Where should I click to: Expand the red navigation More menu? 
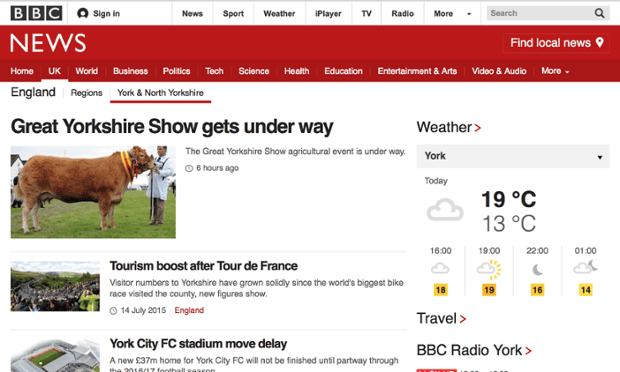pyautogui.click(x=555, y=71)
